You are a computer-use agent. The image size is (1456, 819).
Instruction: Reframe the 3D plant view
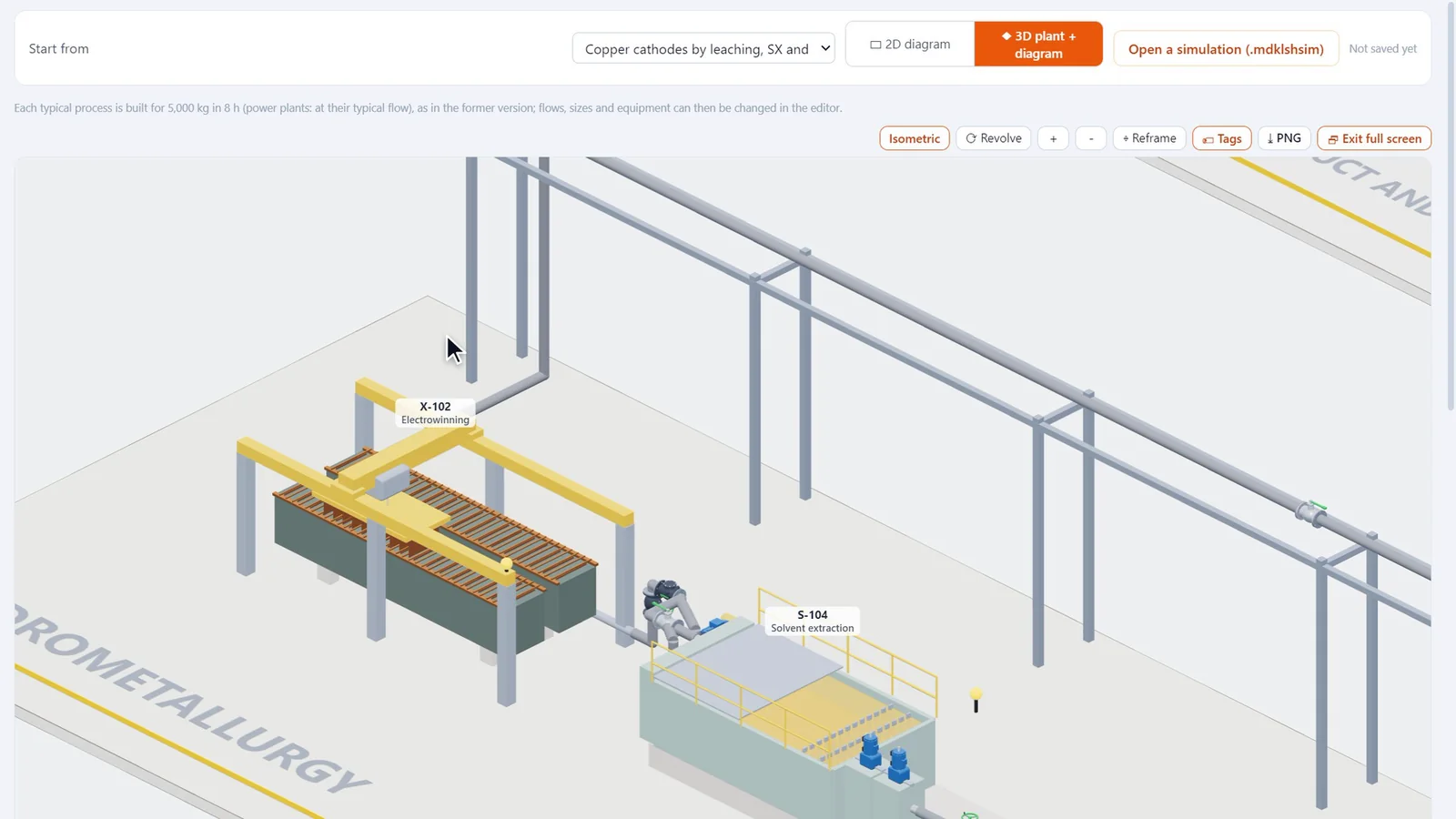tap(1149, 138)
